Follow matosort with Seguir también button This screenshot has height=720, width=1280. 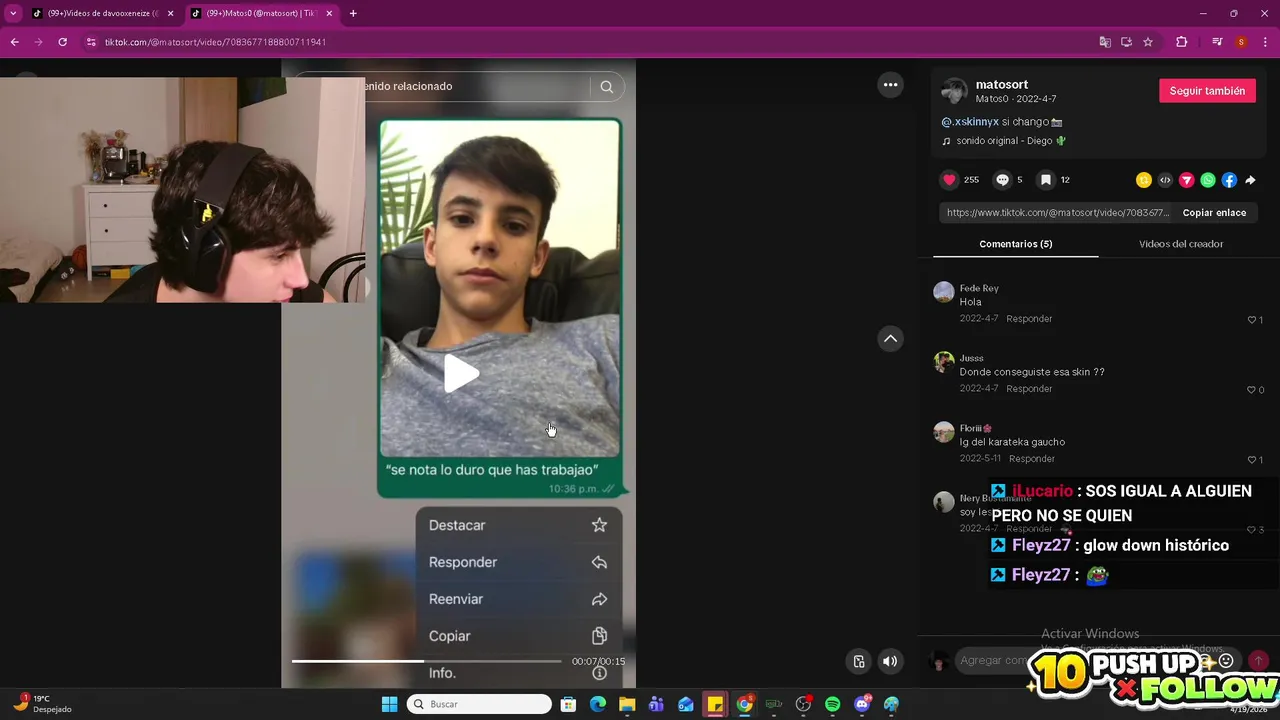click(x=1207, y=91)
